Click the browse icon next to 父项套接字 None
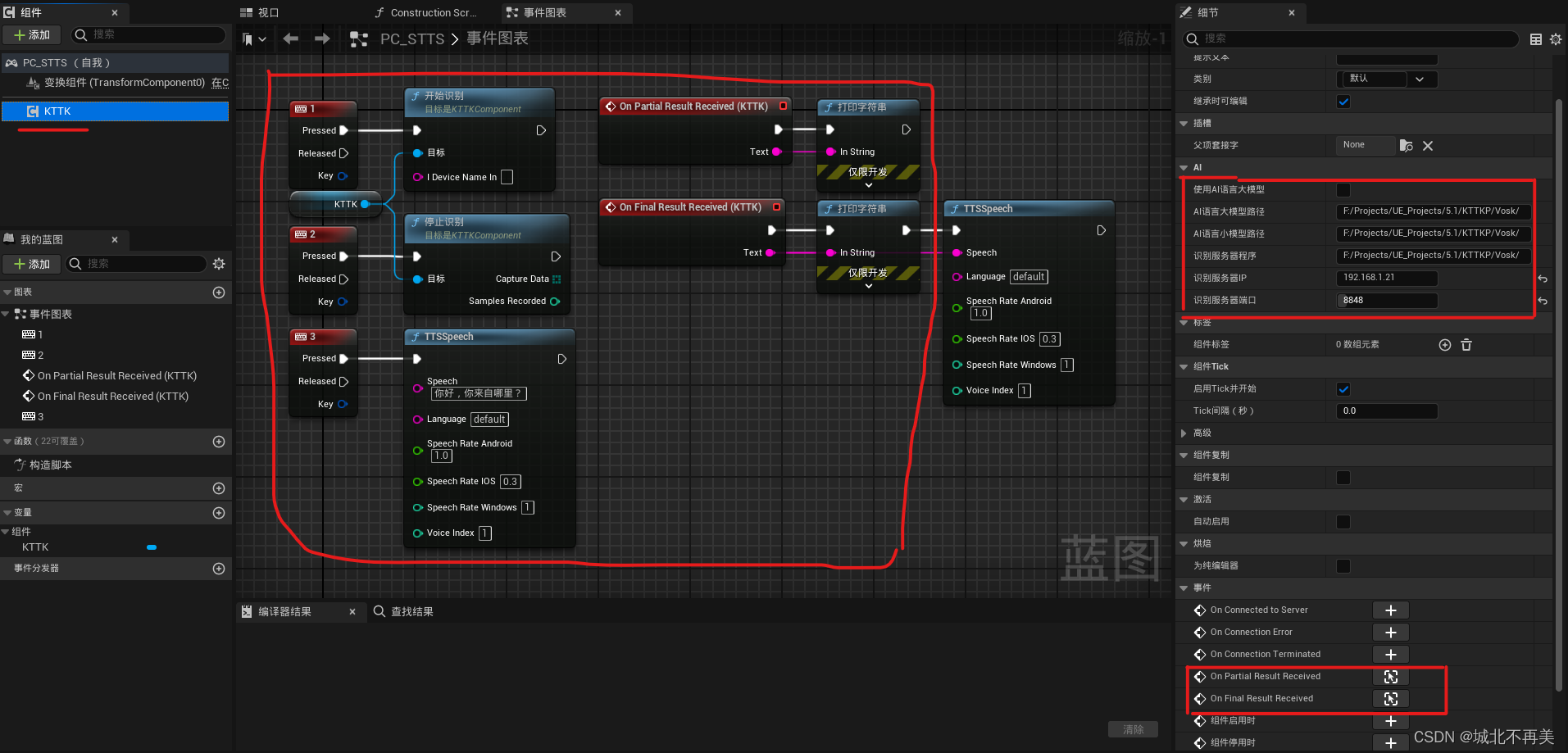The image size is (1568, 753). tap(1406, 145)
